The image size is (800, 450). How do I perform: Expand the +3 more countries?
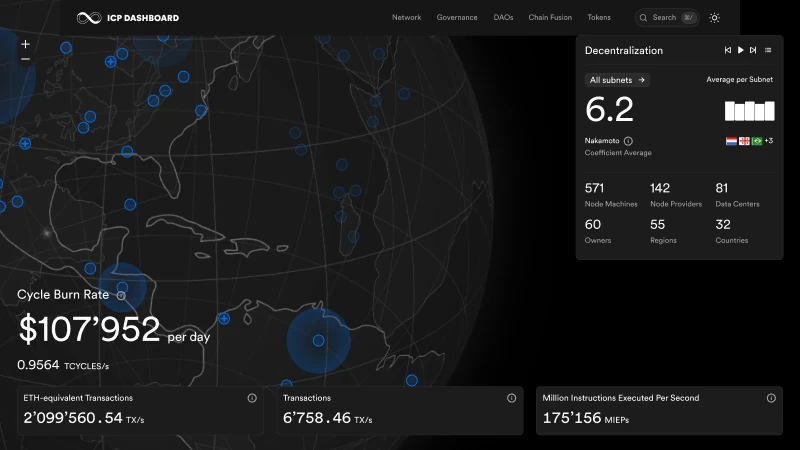[x=769, y=141]
